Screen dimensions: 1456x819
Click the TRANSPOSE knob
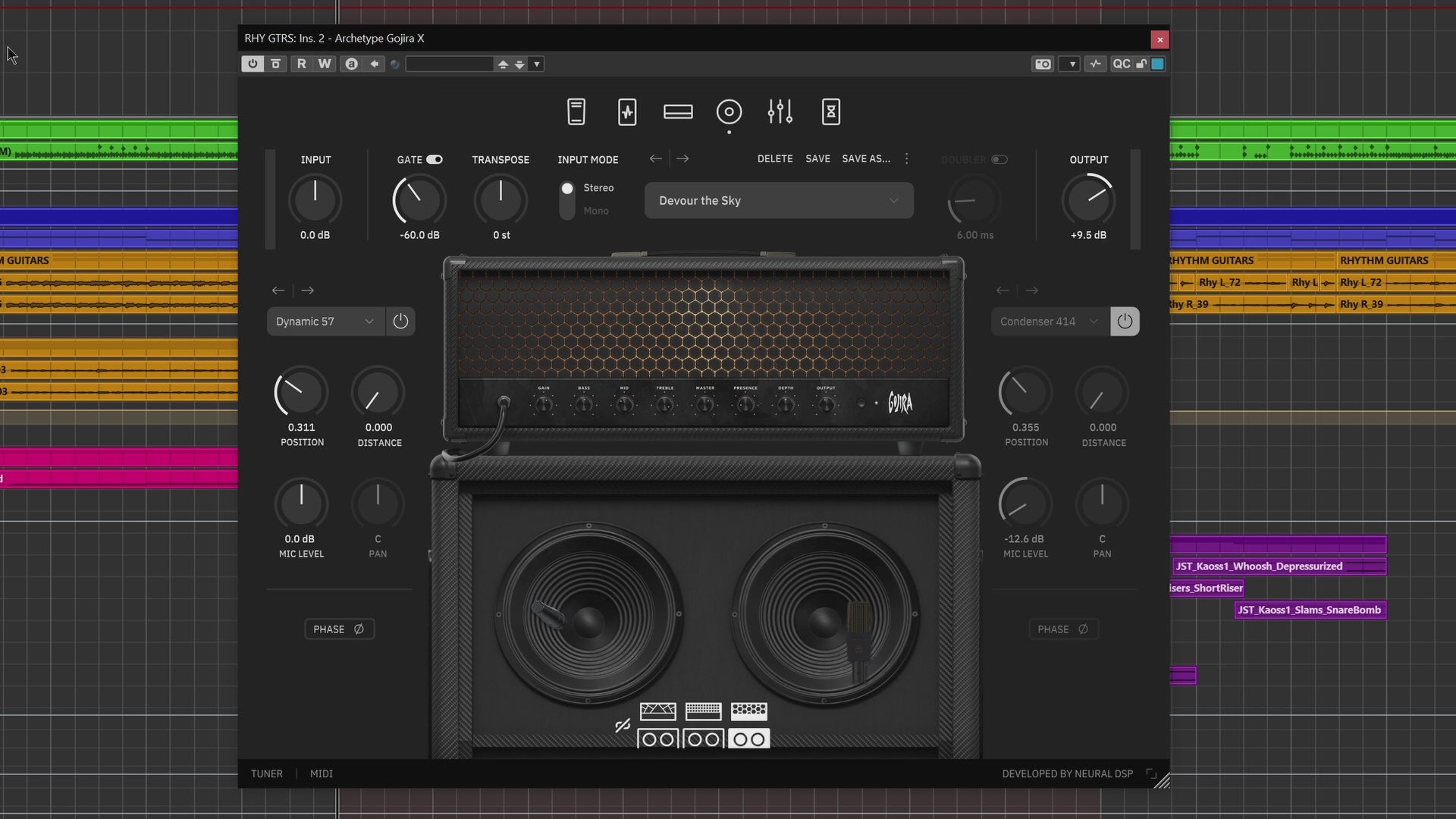[500, 200]
